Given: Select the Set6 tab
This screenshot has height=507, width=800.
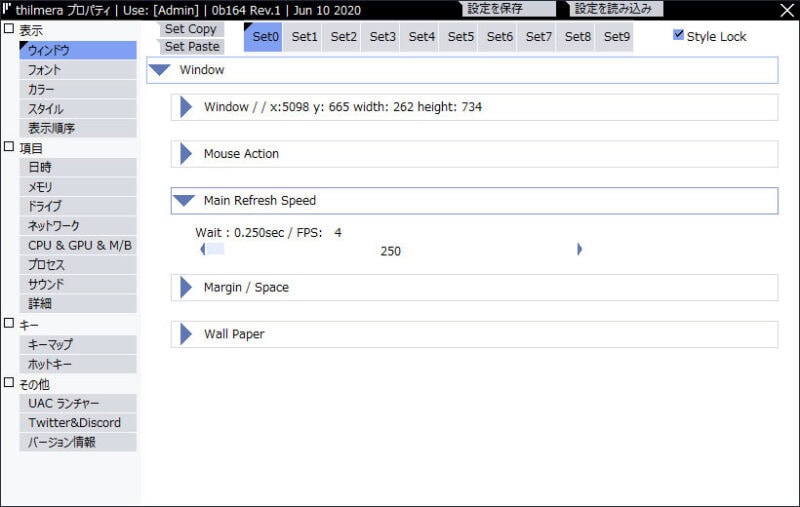Looking at the screenshot, I should tap(497, 37).
